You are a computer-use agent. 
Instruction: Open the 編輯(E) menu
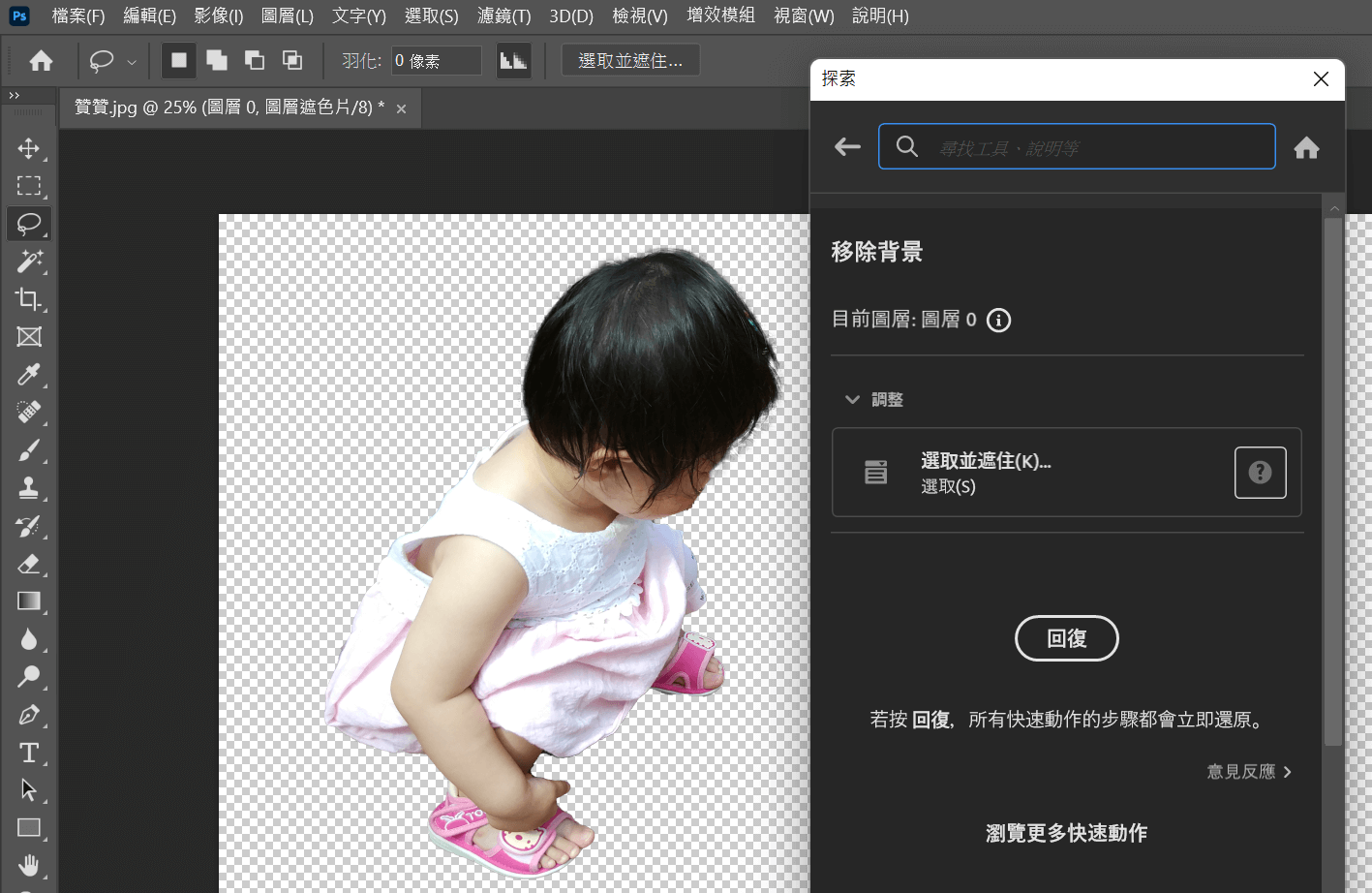click(150, 15)
